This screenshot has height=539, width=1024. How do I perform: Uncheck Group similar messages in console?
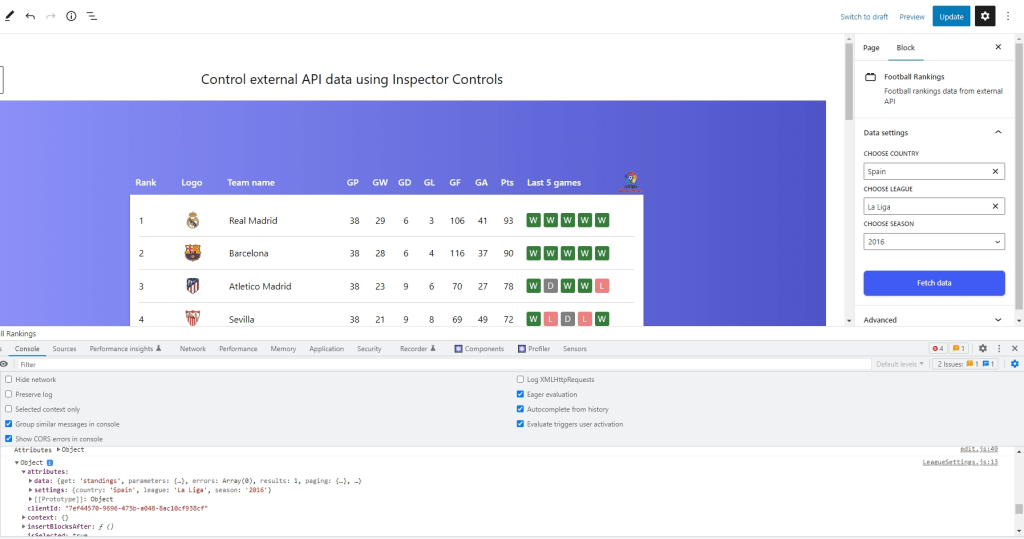click(x=8, y=424)
